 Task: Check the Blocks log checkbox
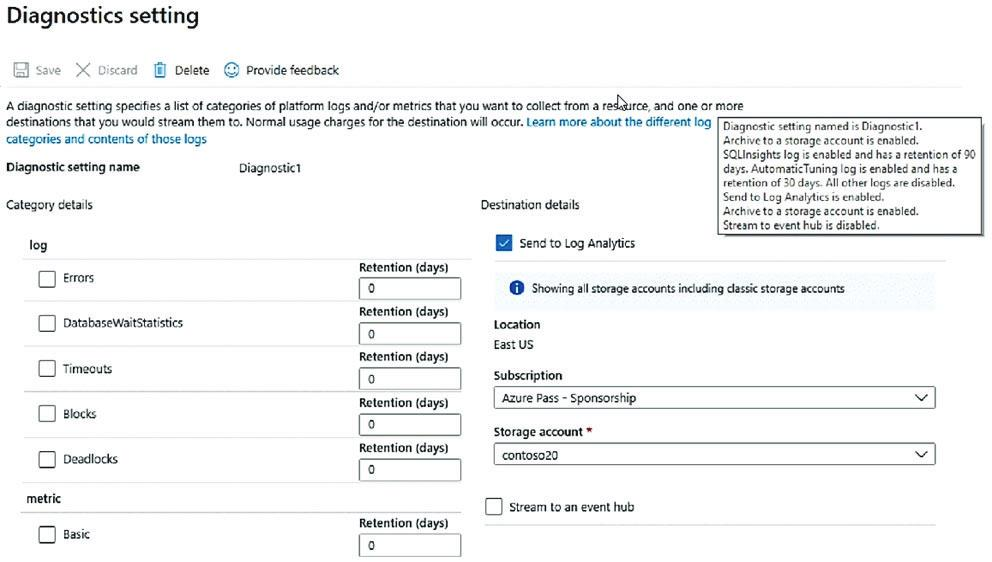47,414
